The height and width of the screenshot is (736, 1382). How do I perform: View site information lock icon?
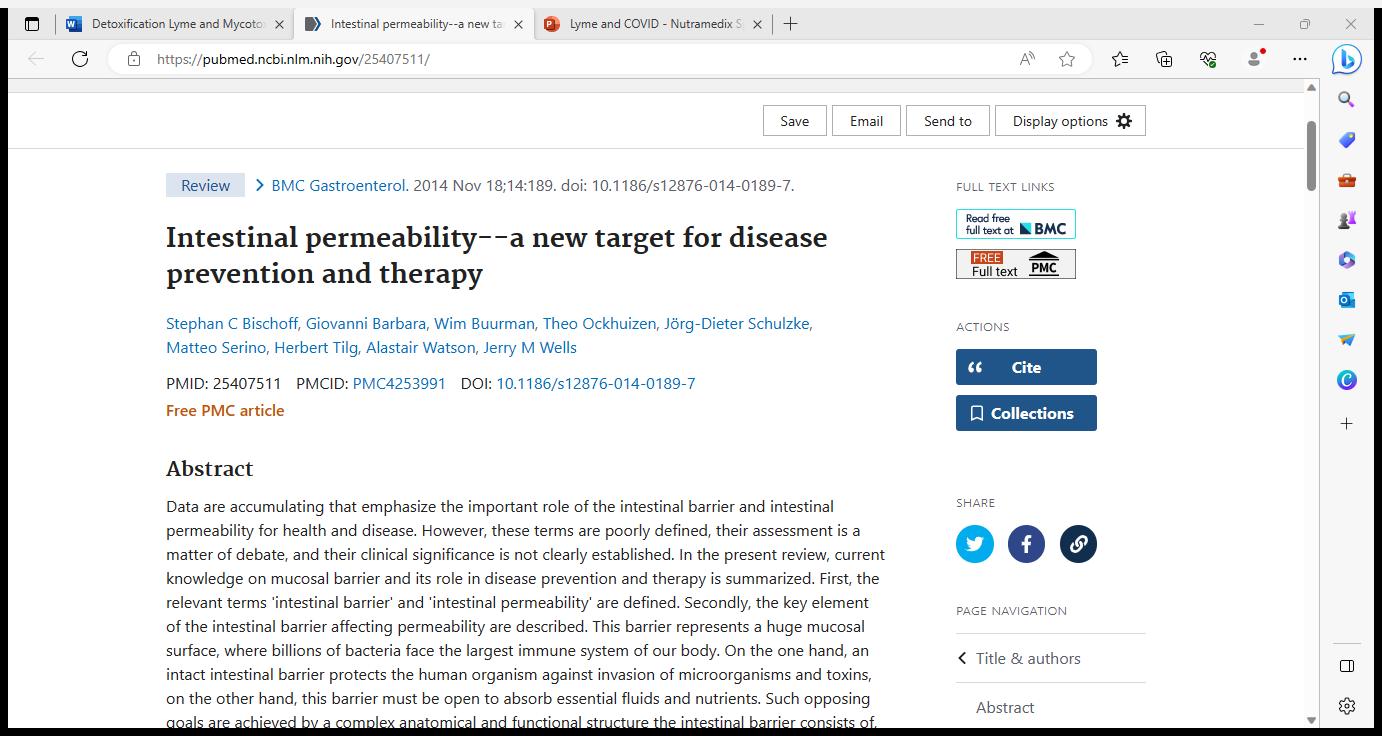(x=134, y=59)
